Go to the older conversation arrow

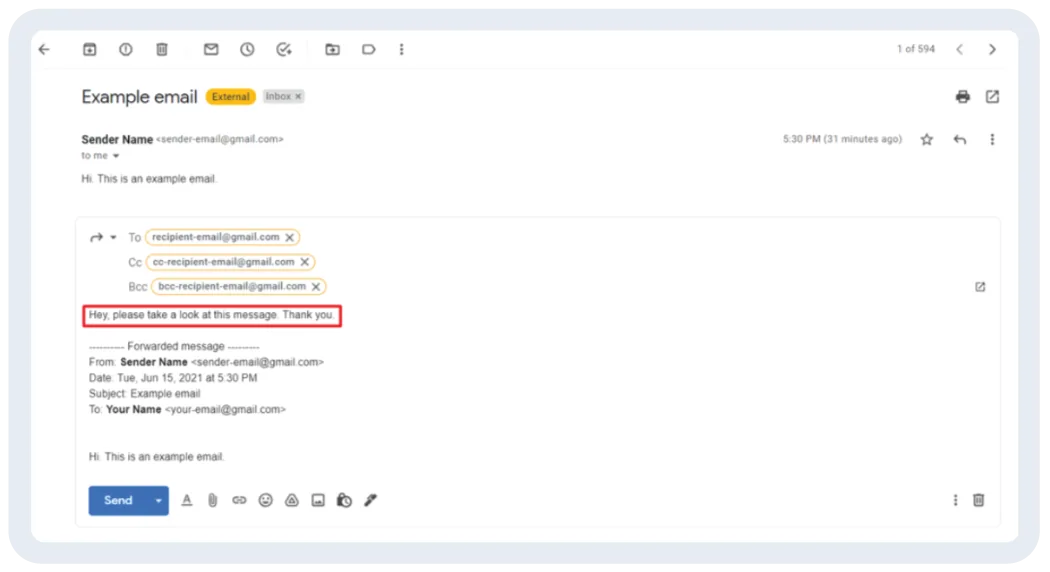(992, 50)
